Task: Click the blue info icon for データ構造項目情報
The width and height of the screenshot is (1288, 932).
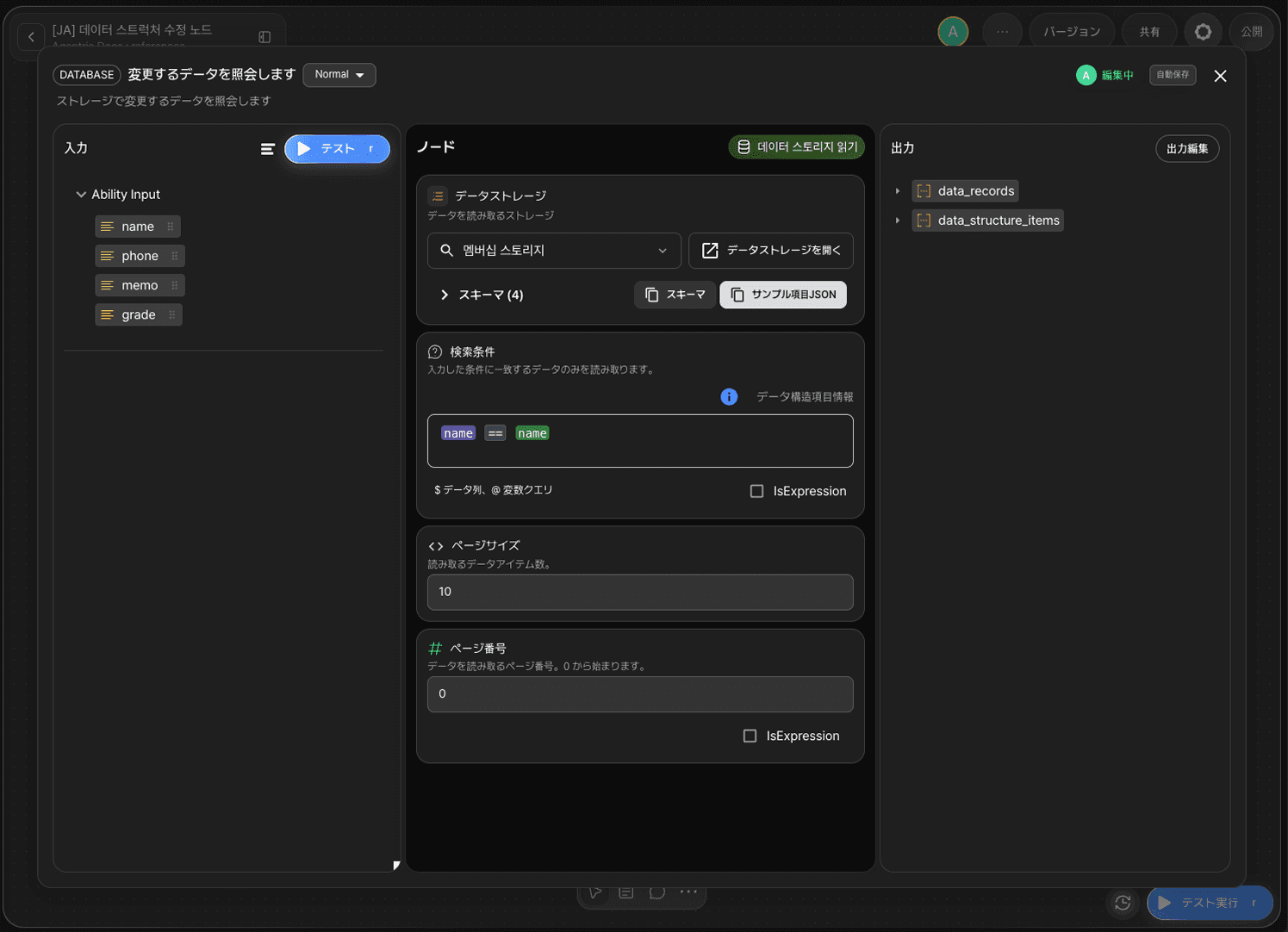Action: [x=729, y=397]
